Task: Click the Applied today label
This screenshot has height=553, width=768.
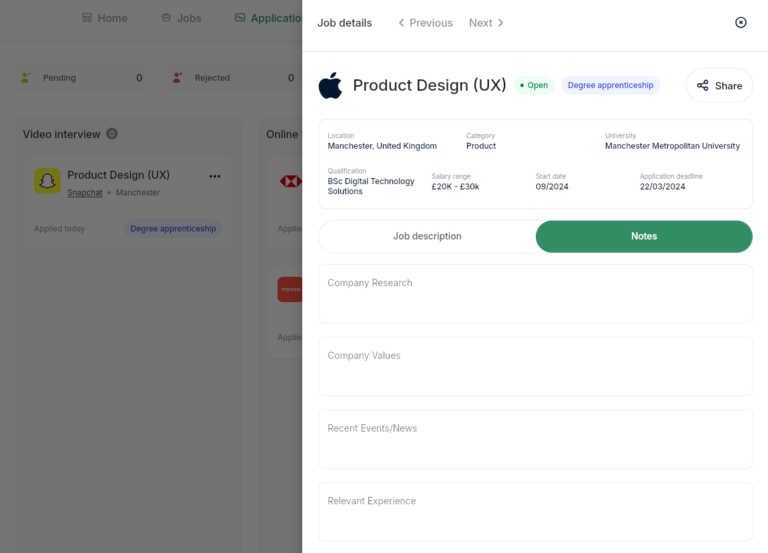Action: [59, 229]
